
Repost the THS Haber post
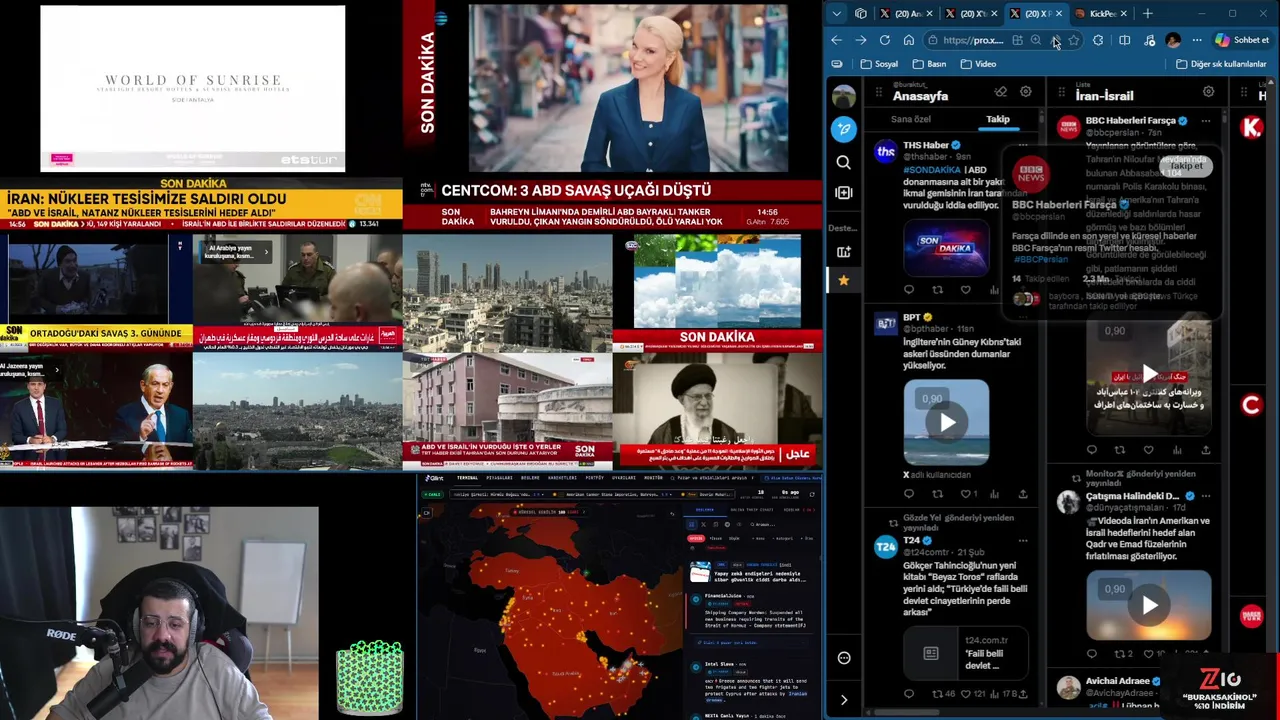[937, 290]
